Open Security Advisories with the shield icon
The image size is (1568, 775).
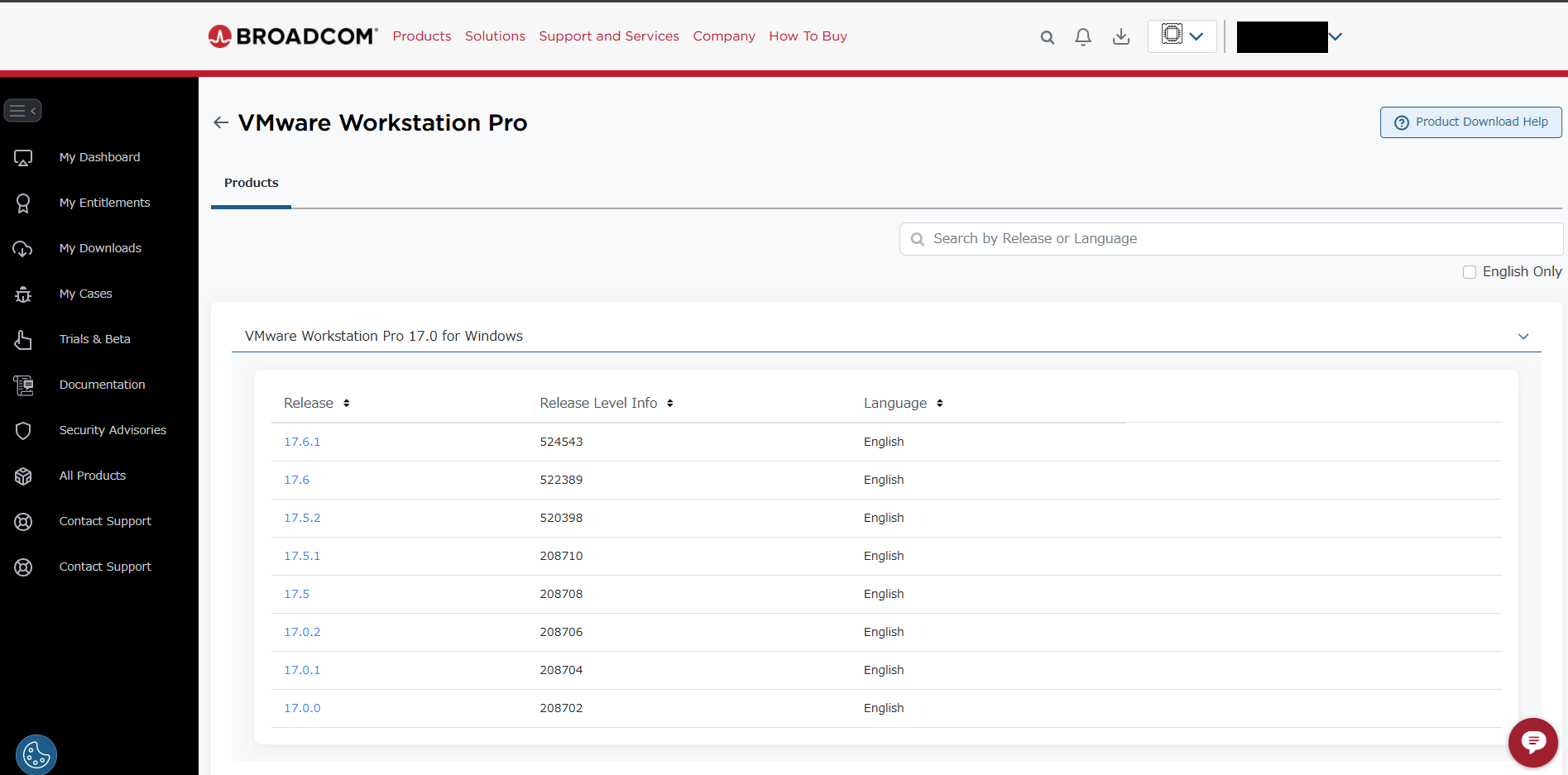coord(22,430)
